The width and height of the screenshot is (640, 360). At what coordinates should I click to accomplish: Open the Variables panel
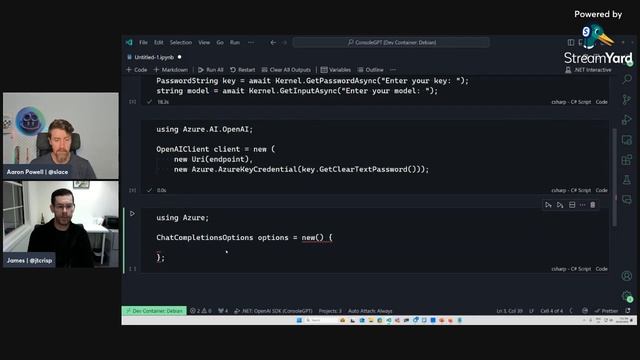click(x=336, y=70)
